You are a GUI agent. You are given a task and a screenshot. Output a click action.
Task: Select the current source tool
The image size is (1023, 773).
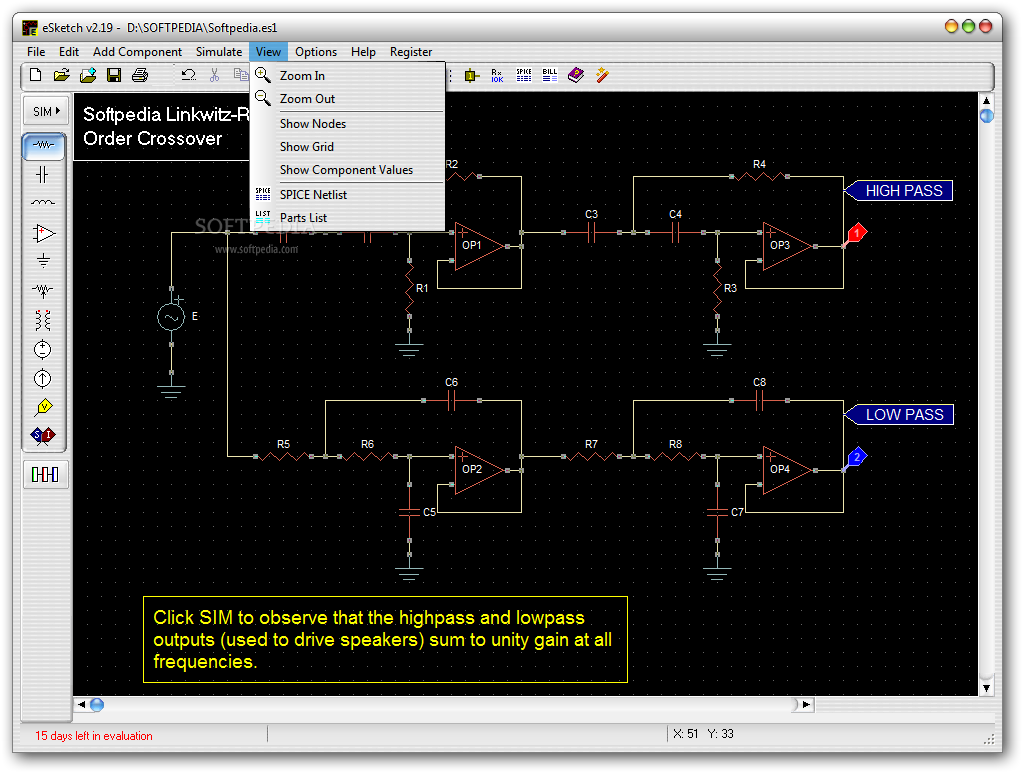click(x=42, y=378)
